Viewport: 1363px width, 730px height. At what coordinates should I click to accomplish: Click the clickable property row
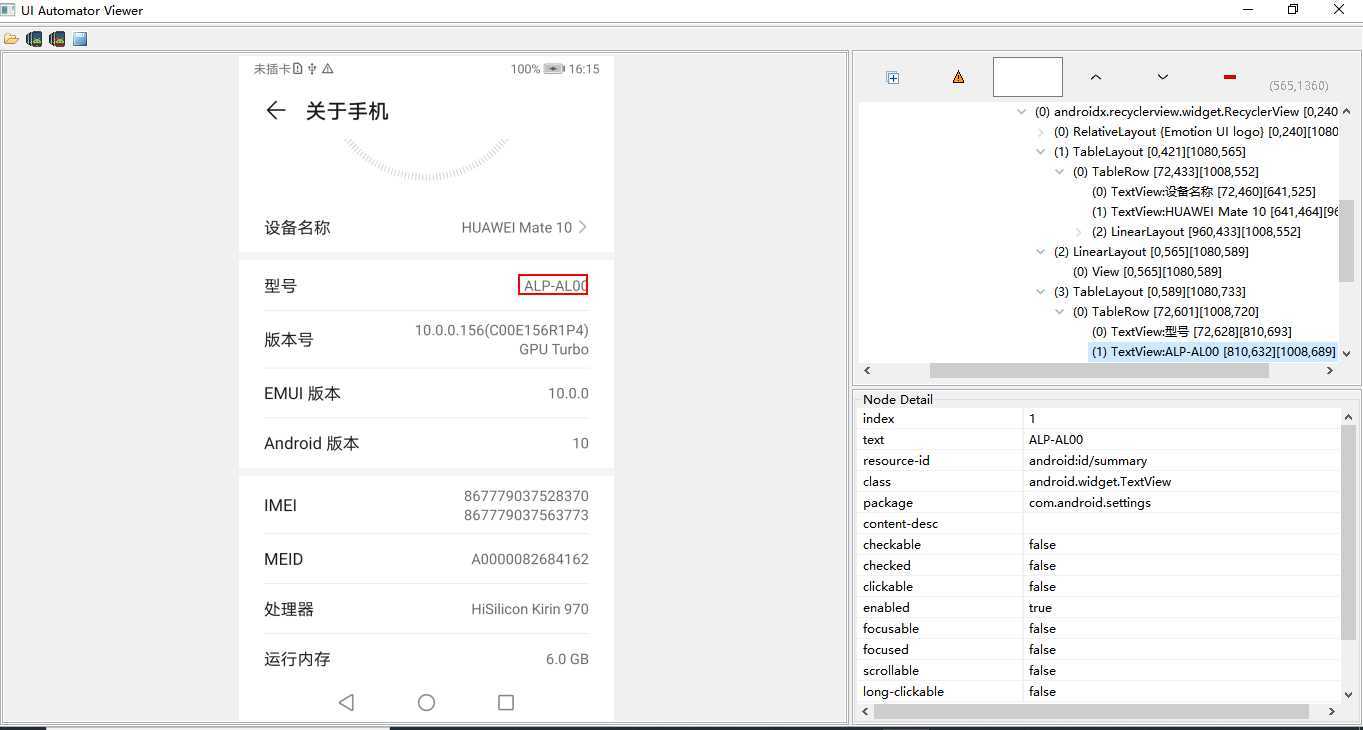[x=1099, y=587]
